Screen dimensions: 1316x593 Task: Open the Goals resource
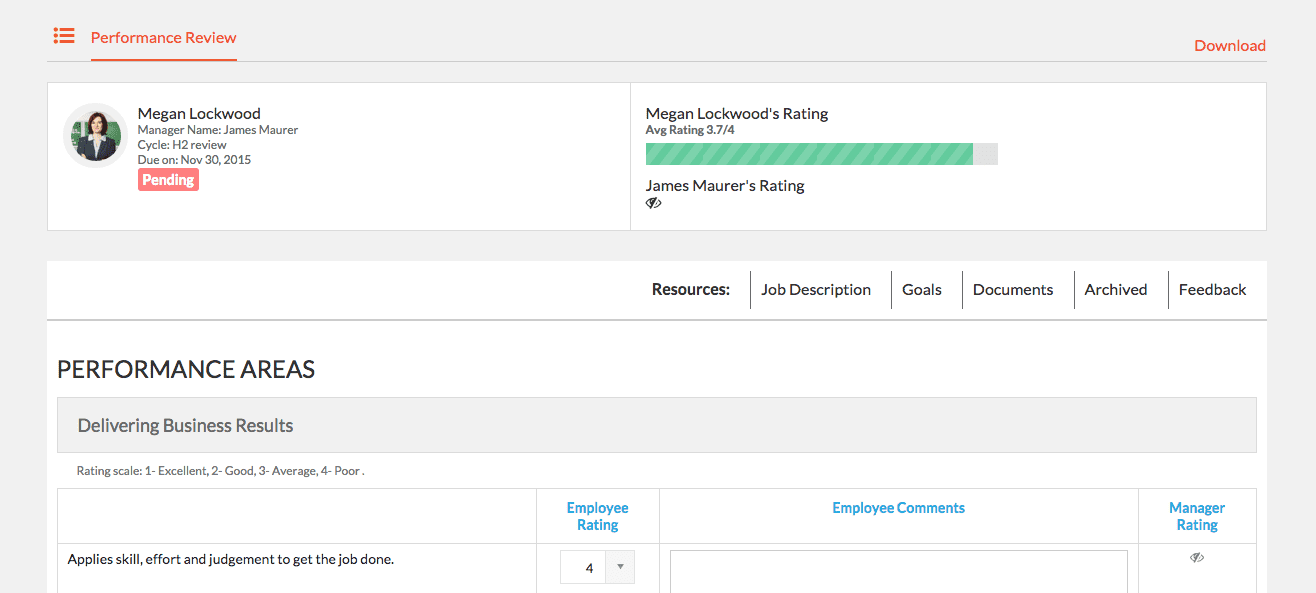922,290
